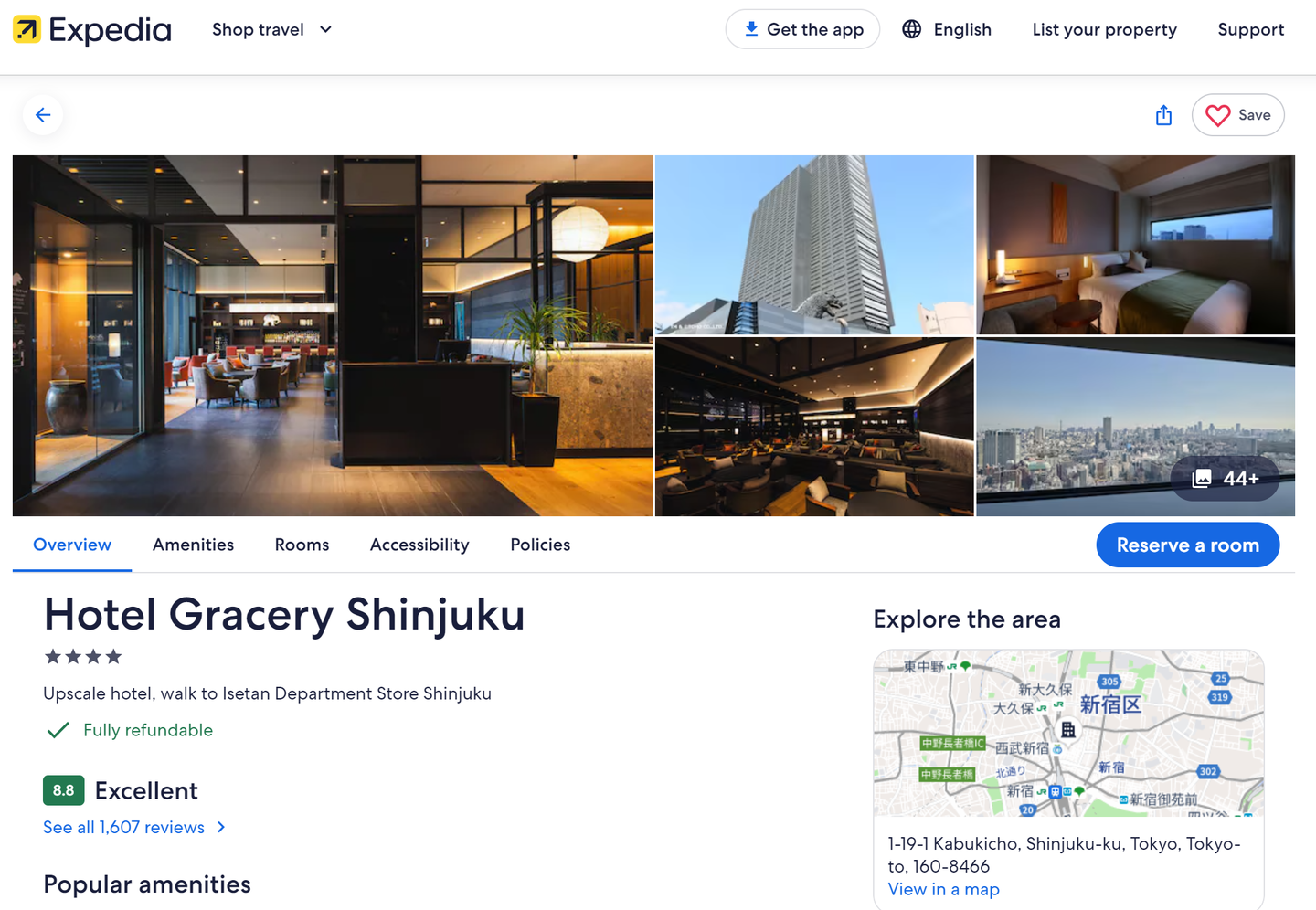Switch to the Rooms tab
The height and width of the screenshot is (910, 1316).
click(x=302, y=545)
